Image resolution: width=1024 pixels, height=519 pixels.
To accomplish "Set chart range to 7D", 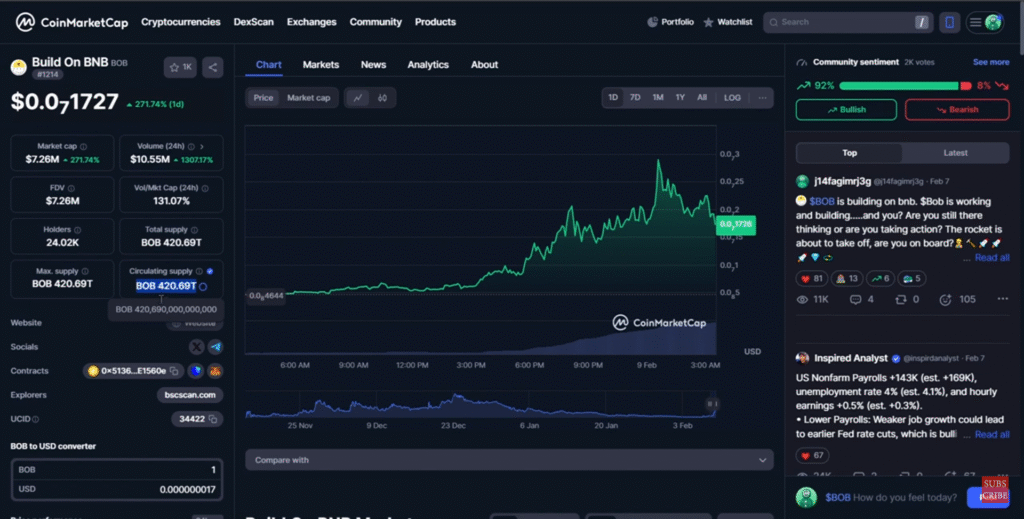I will [x=635, y=97].
